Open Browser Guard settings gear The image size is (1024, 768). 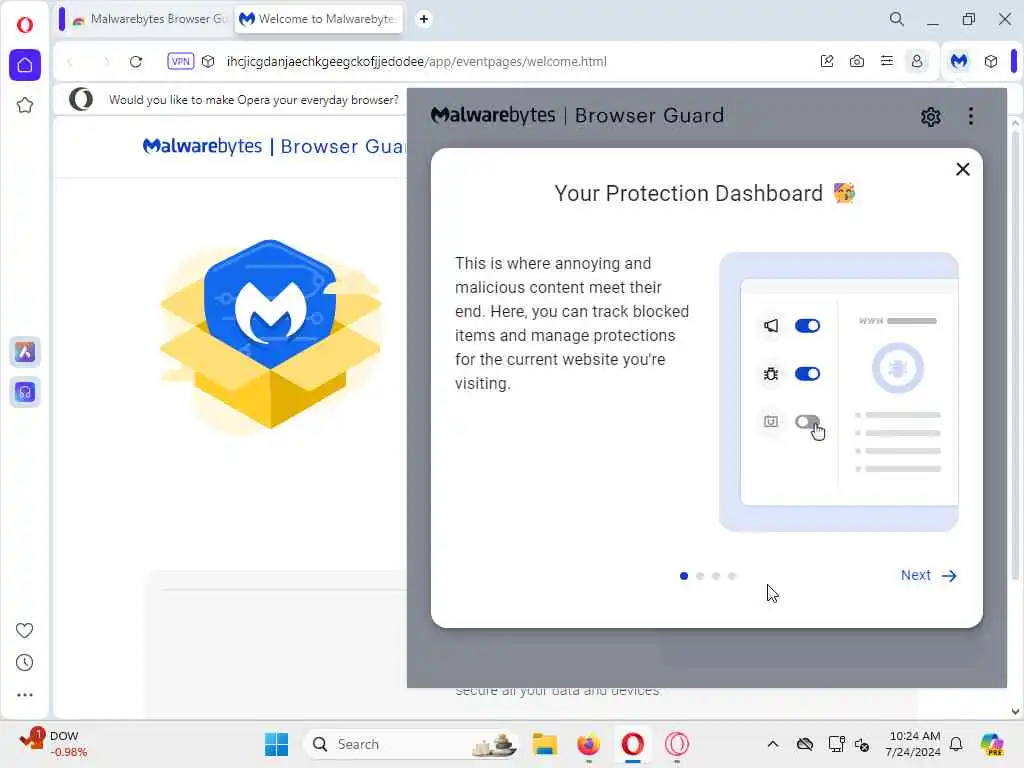coord(931,116)
